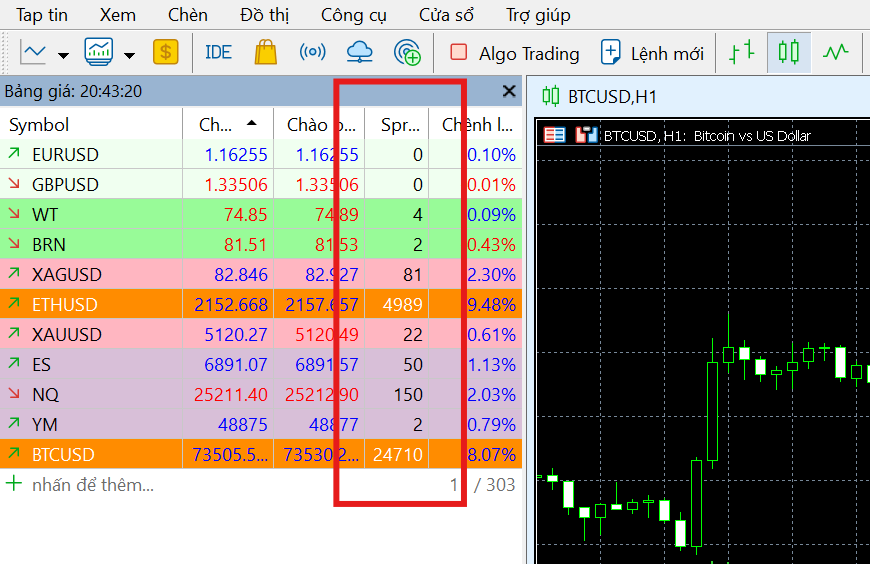Click XAGUSD bid price 82.846
This screenshot has height=564, width=870.
pyautogui.click(x=241, y=275)
